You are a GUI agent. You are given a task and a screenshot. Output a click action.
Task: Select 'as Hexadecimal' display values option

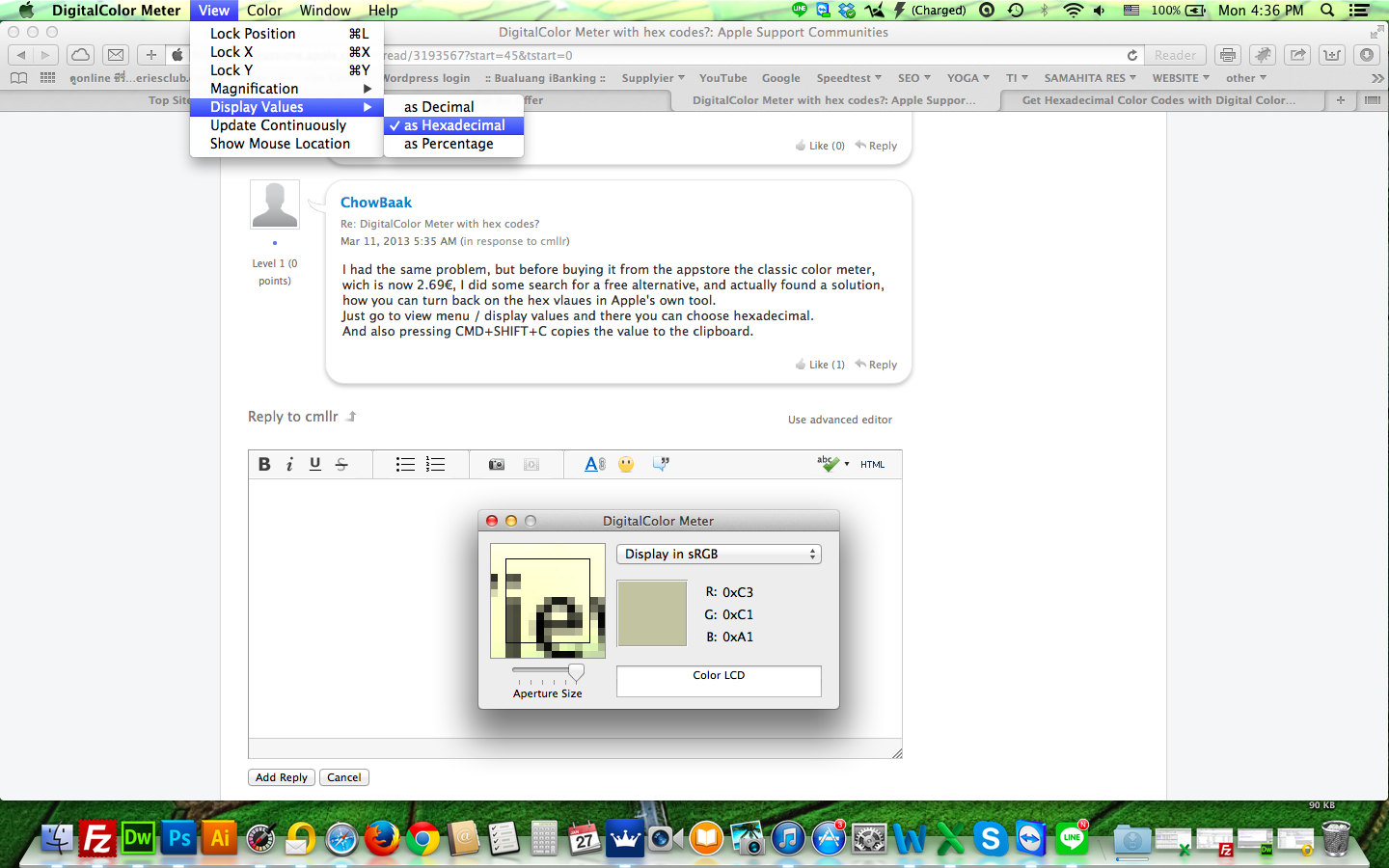point(453,125)
